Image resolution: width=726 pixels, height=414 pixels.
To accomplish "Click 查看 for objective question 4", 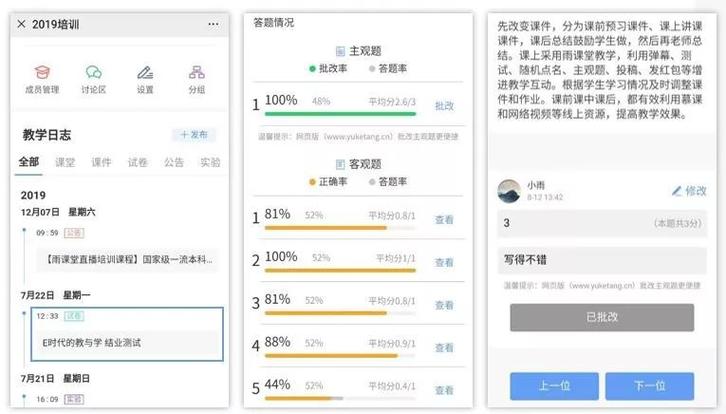I will tap(444, 348).
